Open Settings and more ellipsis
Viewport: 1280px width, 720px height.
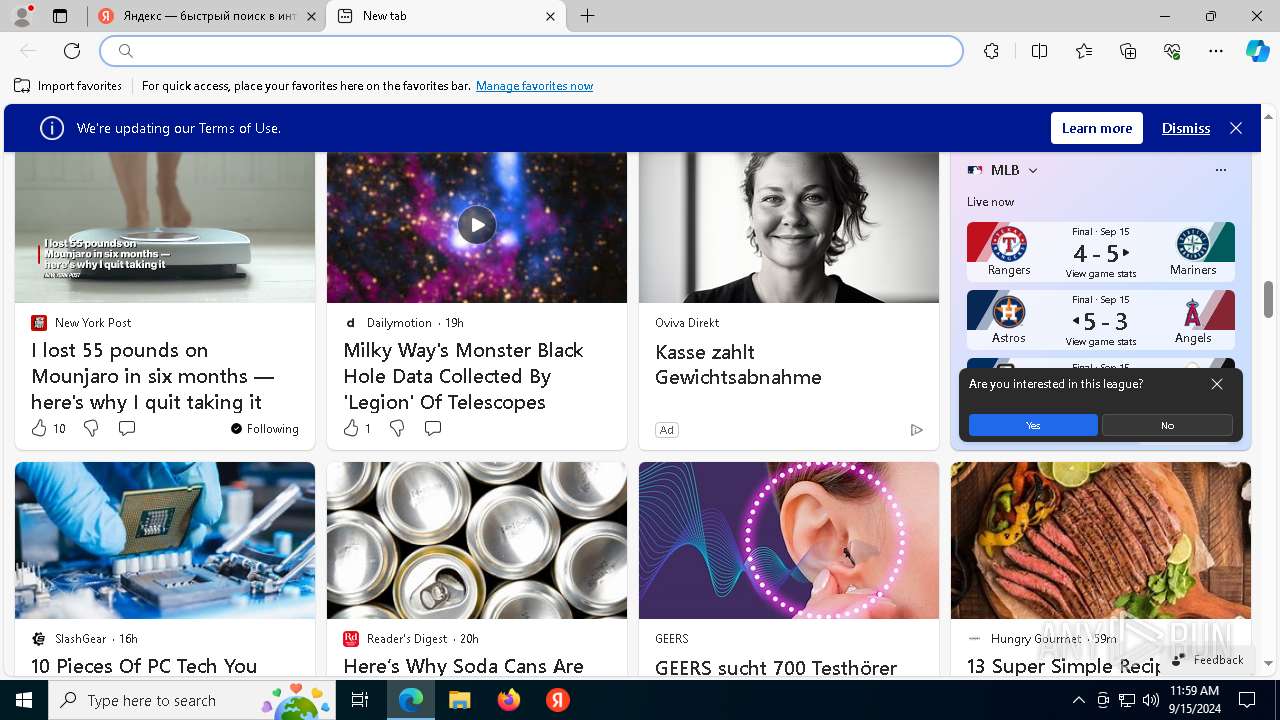point(1216,51)
